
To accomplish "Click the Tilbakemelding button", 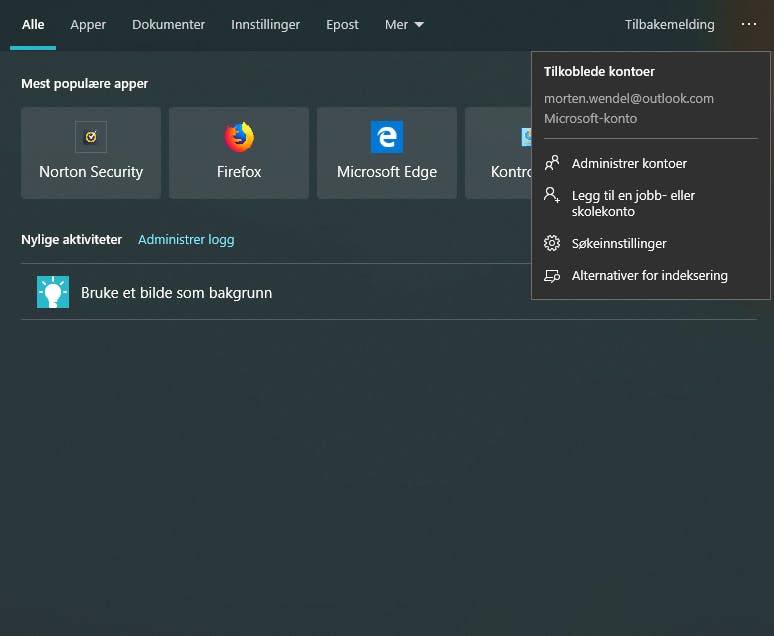I will coord(669,25).
